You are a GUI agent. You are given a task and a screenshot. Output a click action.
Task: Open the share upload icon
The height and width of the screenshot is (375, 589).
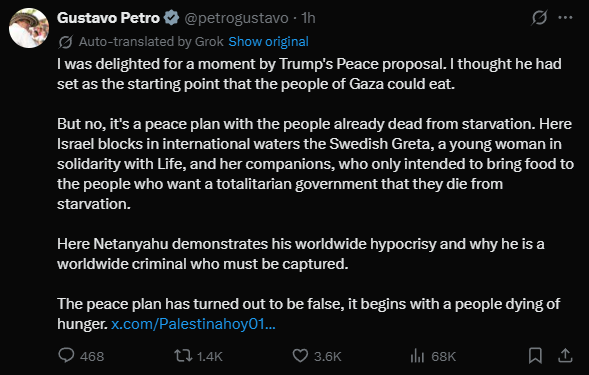tap(565, 355)
